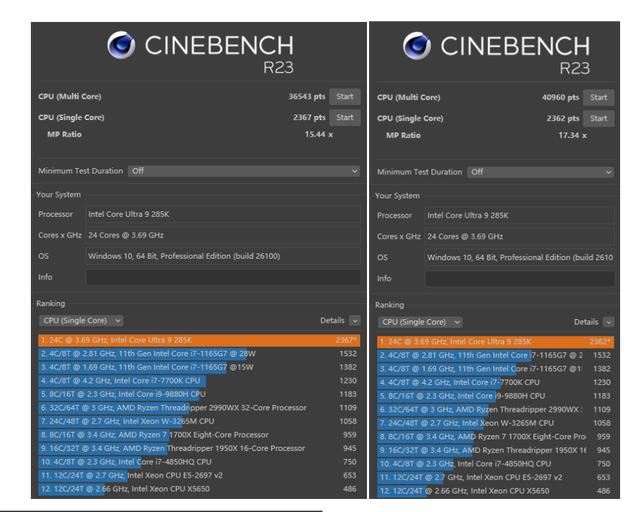Screen dimensions: 640x512
Task: Select rank 9 Threadripper 1950X row in right window
Action: (x=496, y=450)
